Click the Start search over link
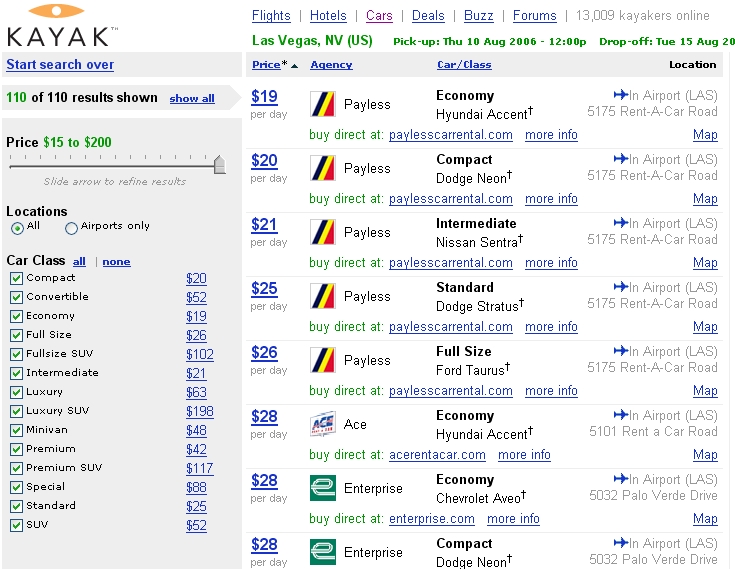The image size is (735, 569). 60,65
